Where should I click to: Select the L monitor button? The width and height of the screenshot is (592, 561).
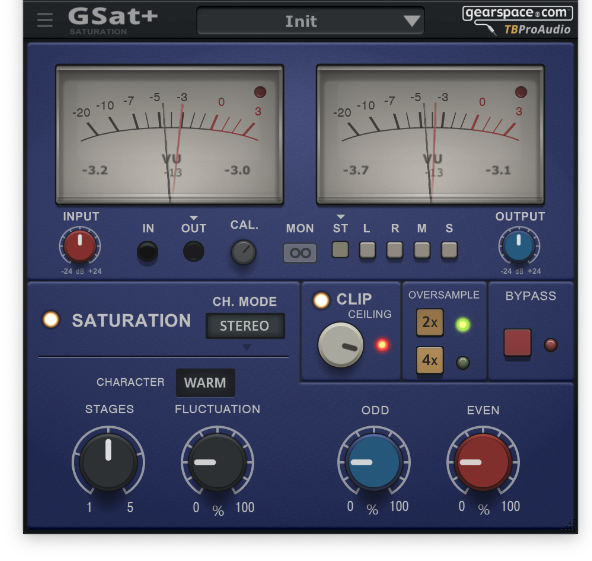tap(367, 250)
